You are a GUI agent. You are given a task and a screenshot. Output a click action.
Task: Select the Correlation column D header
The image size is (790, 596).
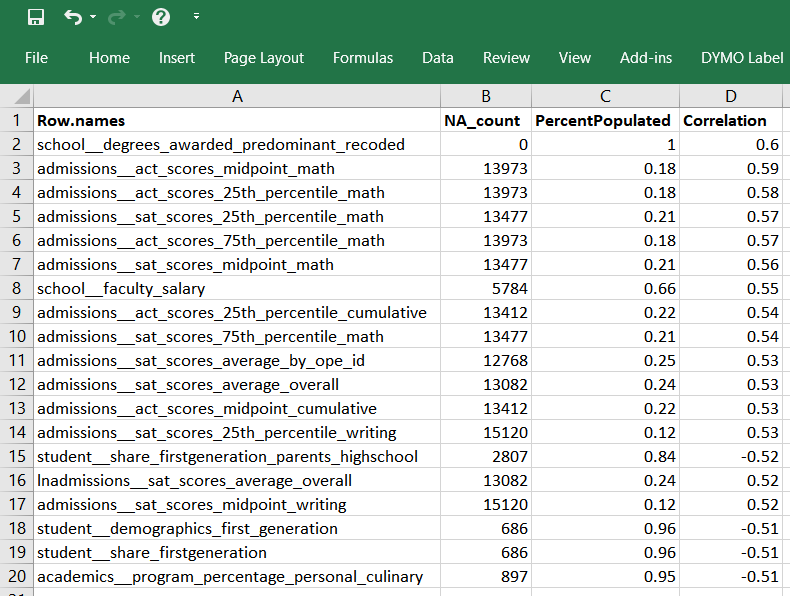tap(731, 96)
